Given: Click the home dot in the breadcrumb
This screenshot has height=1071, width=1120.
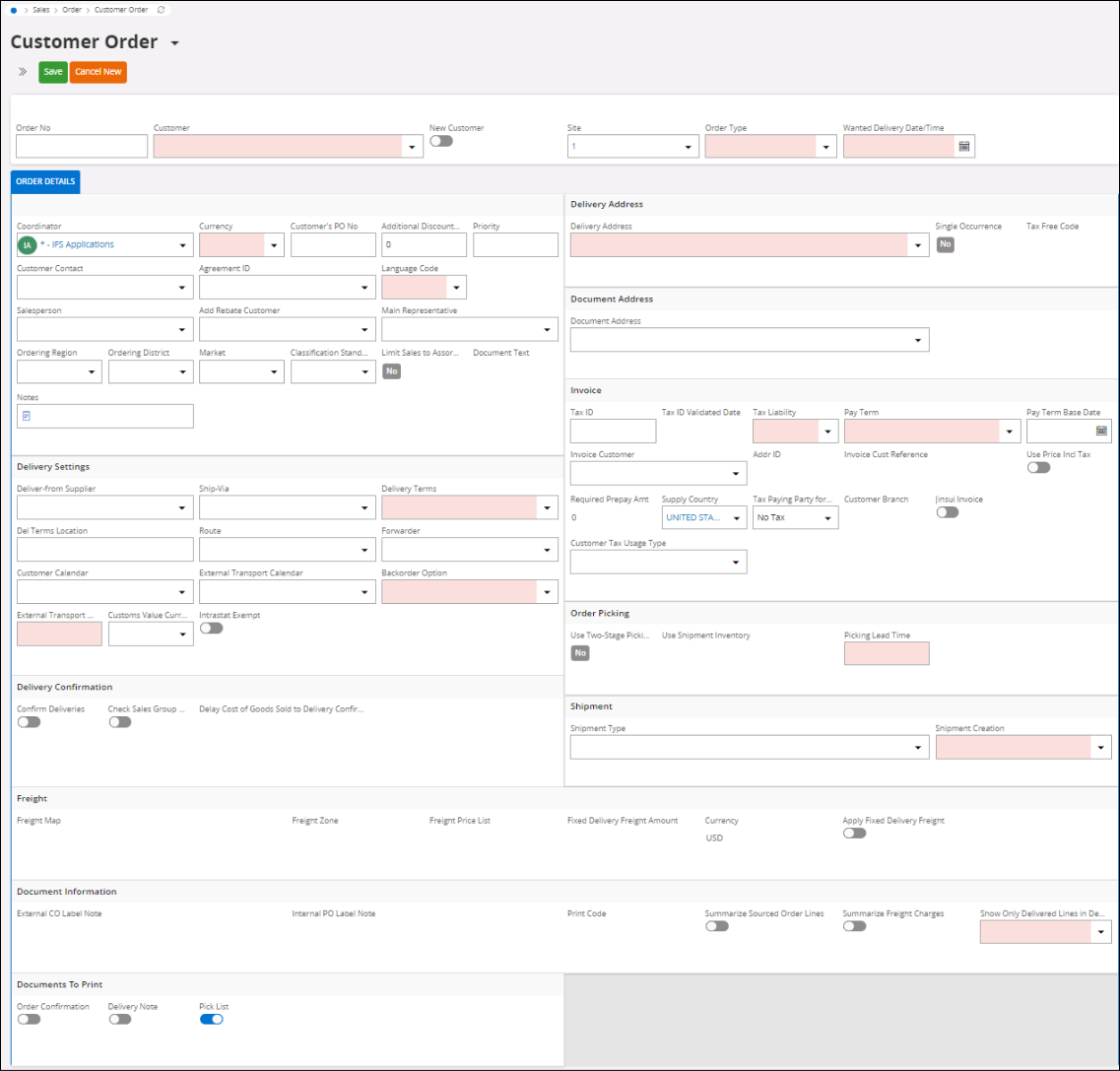Looking at the screenshot, I should (14, 10).
